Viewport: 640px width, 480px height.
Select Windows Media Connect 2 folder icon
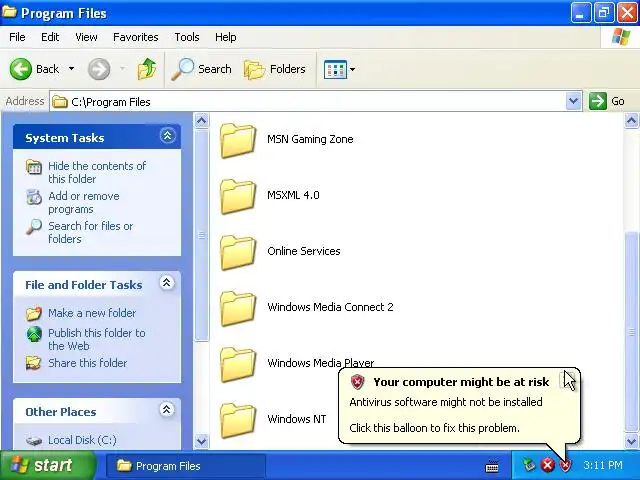[238, 309]
